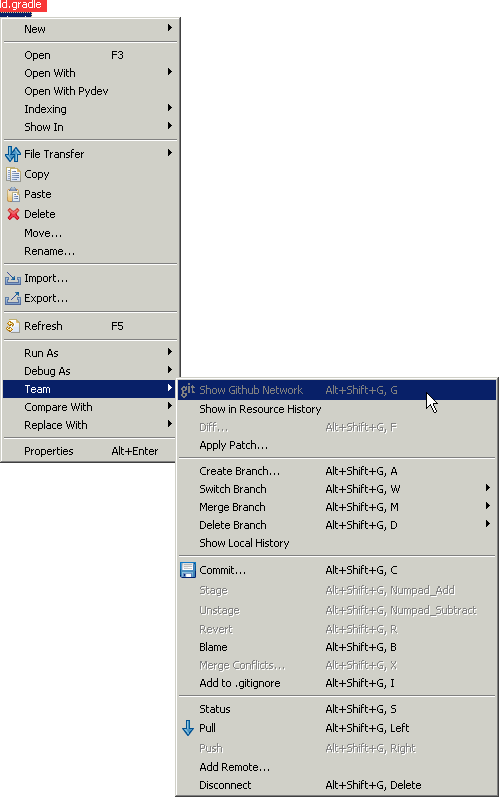Click the blue Pull arrow icon
The height and width of the screenshot is (797, 499).
pos(188,728)
